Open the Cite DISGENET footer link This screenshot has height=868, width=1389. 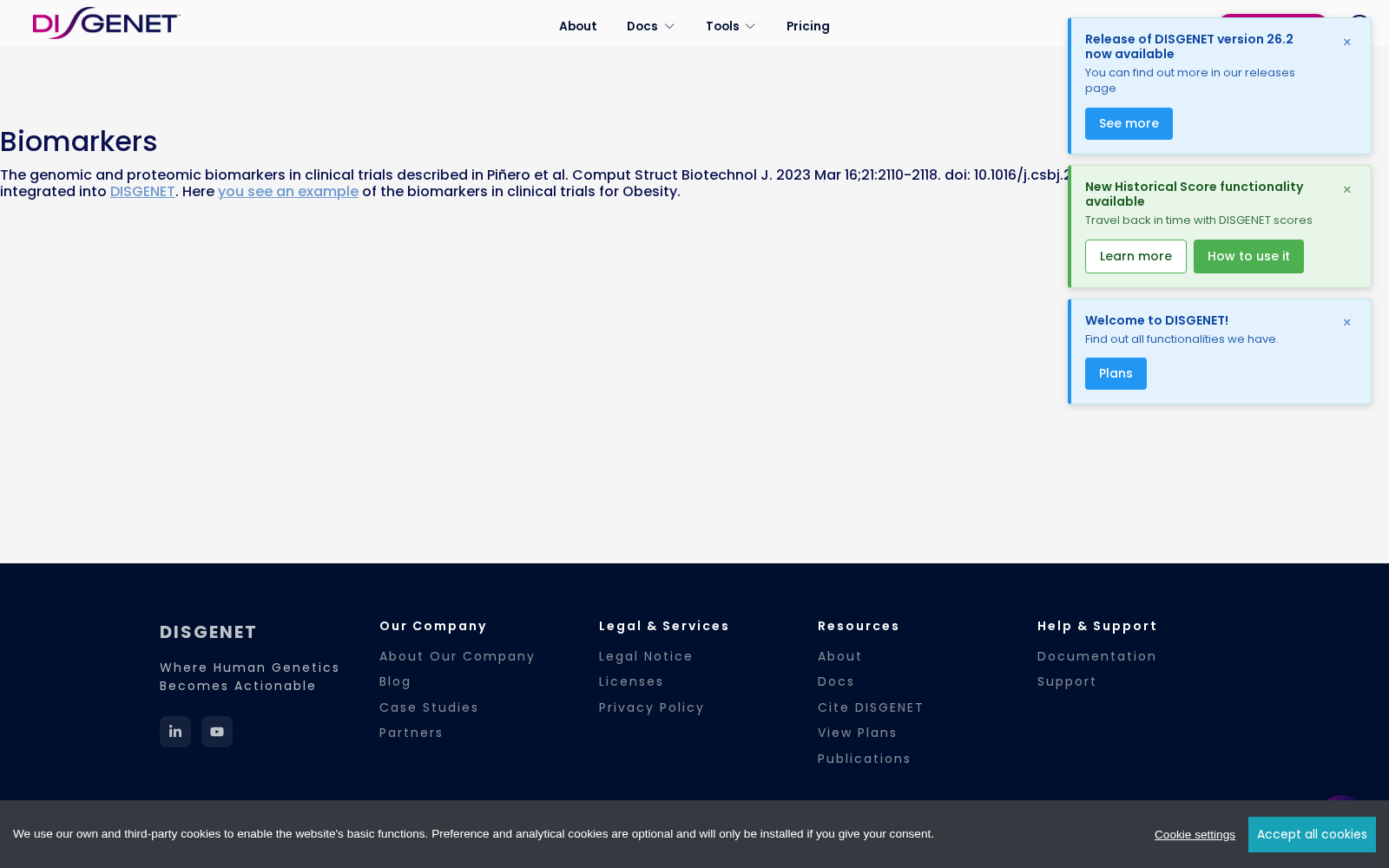tap(871, 707)
